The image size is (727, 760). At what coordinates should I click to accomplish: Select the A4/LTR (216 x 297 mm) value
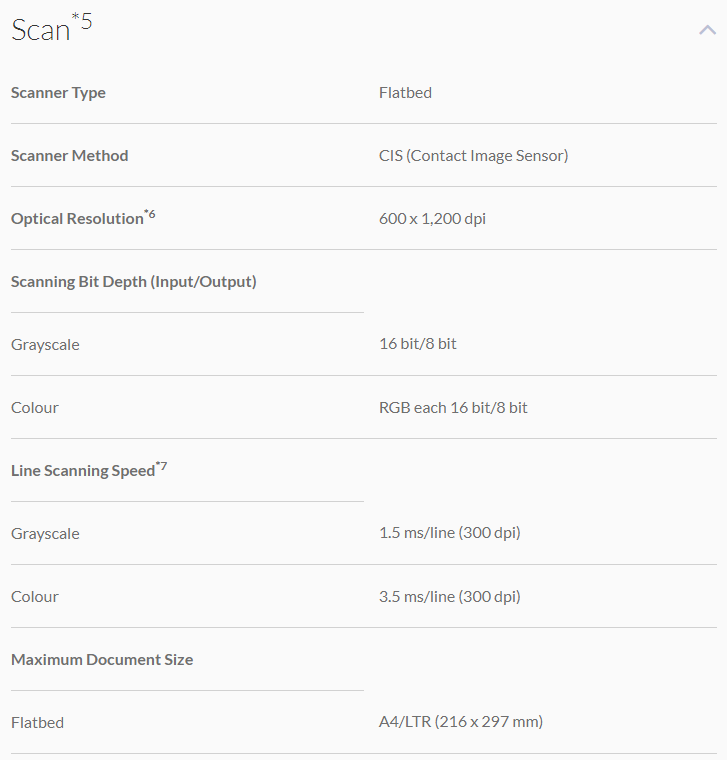tap(460, 723)
